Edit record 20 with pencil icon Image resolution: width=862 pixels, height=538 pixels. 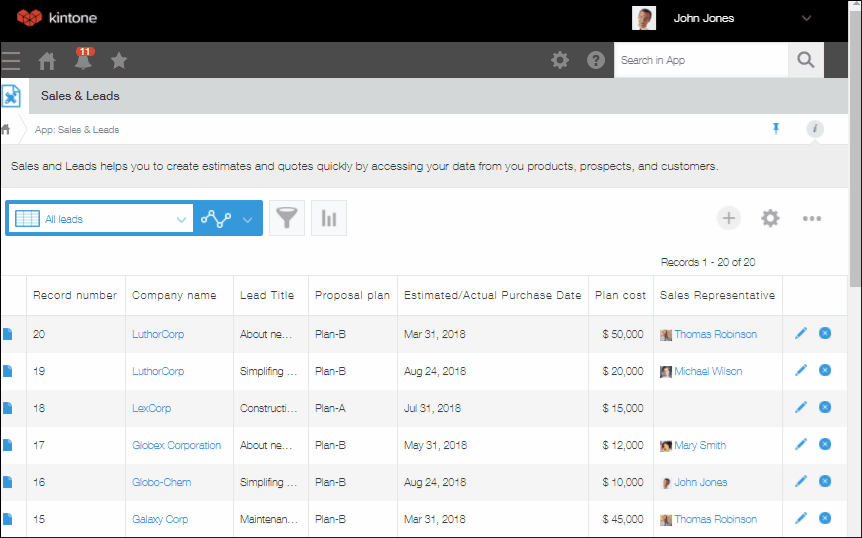click(x=800, y=333)
